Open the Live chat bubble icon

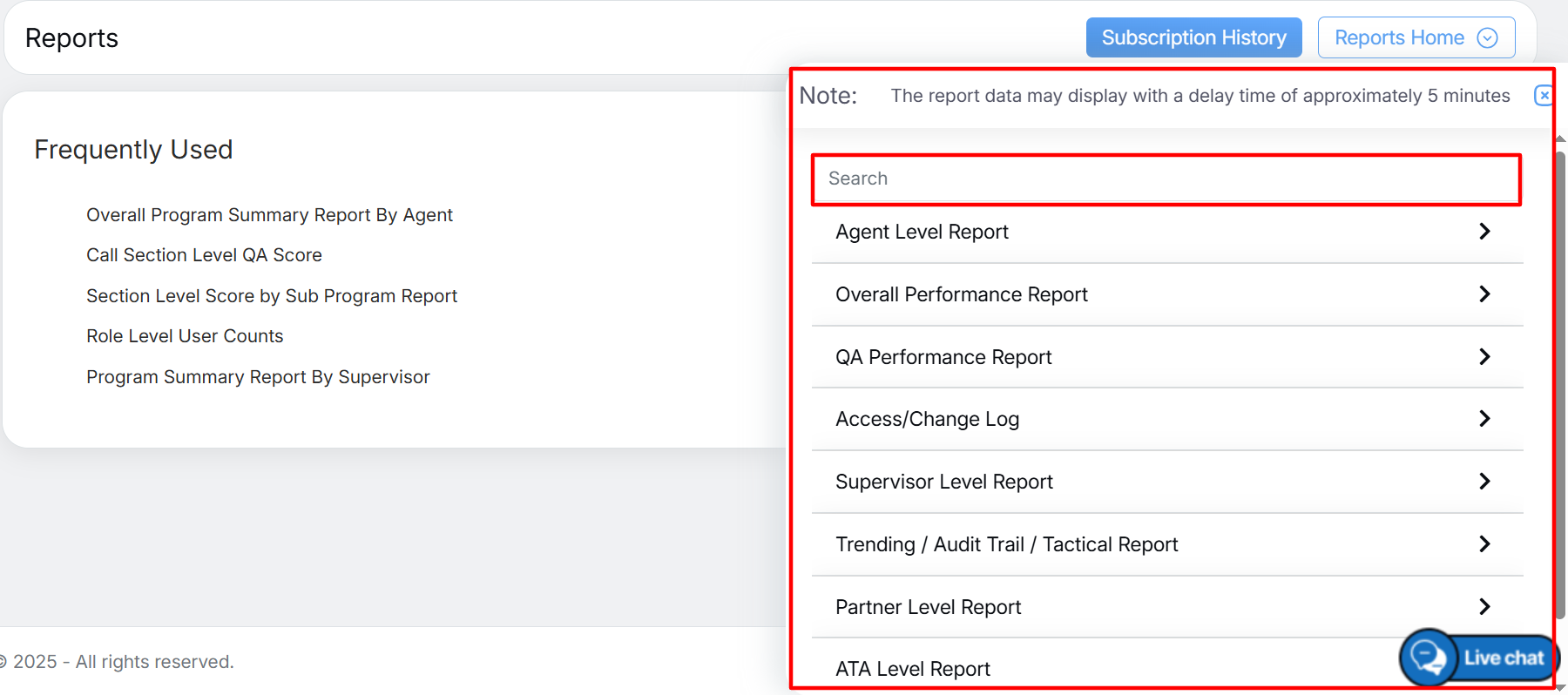coord(1429,657)
